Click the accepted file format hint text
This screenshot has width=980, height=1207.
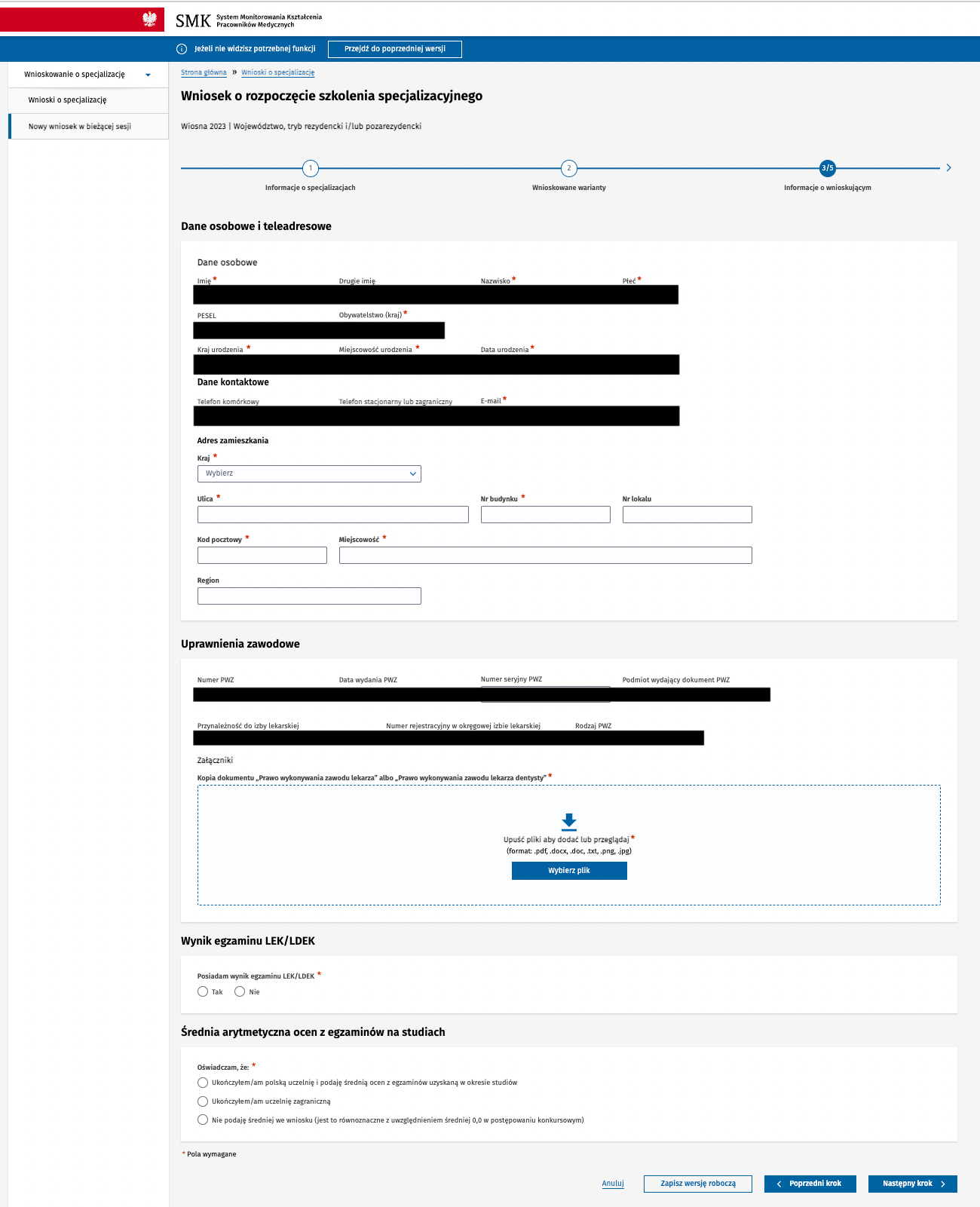coord(569,851)
